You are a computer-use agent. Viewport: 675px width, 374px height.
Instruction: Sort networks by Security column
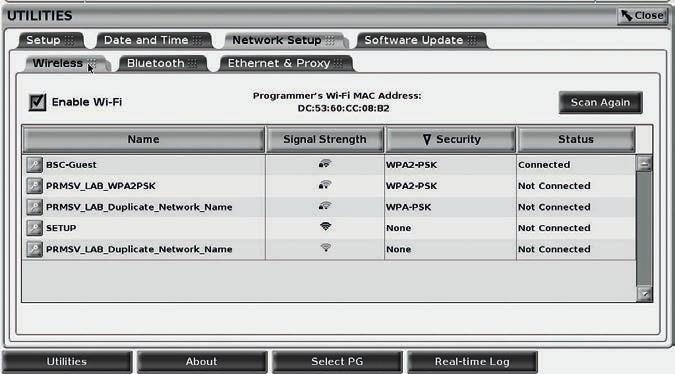(x=450, y=139)
